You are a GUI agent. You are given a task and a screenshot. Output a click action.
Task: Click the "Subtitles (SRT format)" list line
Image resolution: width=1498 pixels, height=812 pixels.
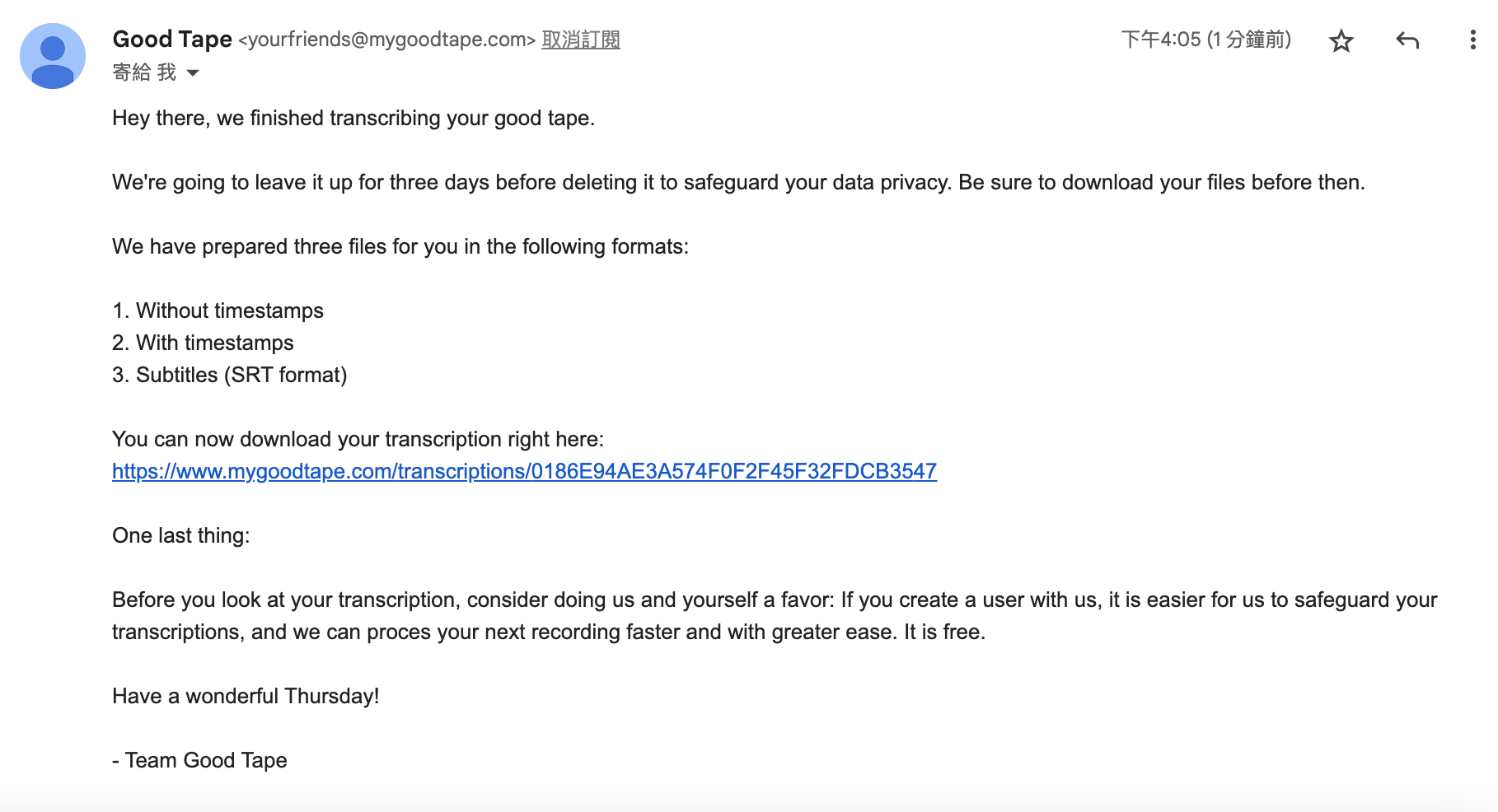coord(230,375)
